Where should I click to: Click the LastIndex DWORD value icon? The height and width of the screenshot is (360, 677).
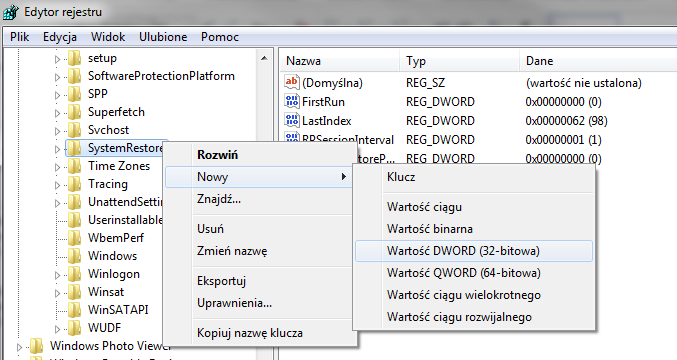(x=292, y=120)
